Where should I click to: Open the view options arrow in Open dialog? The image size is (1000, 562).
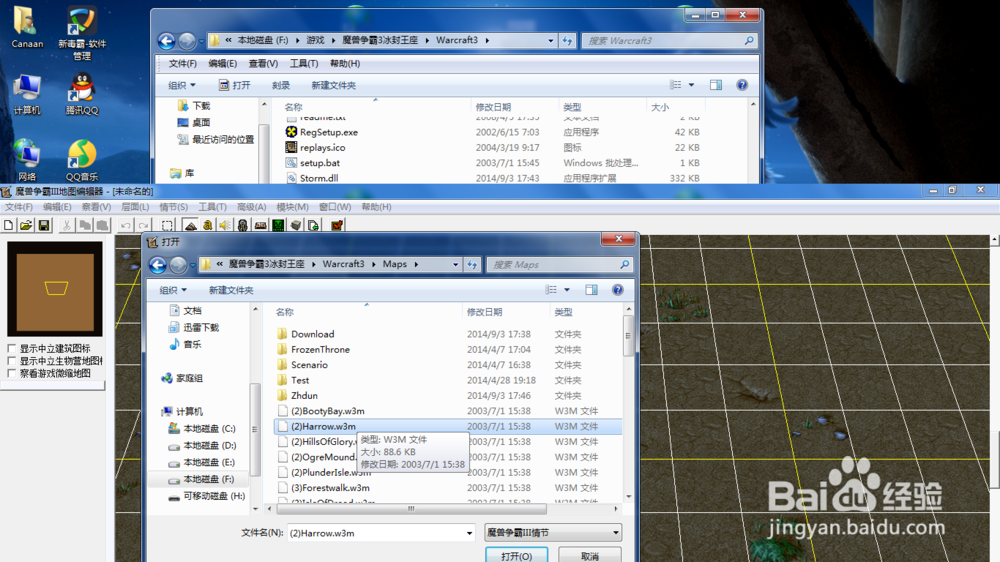click(566, 290)
